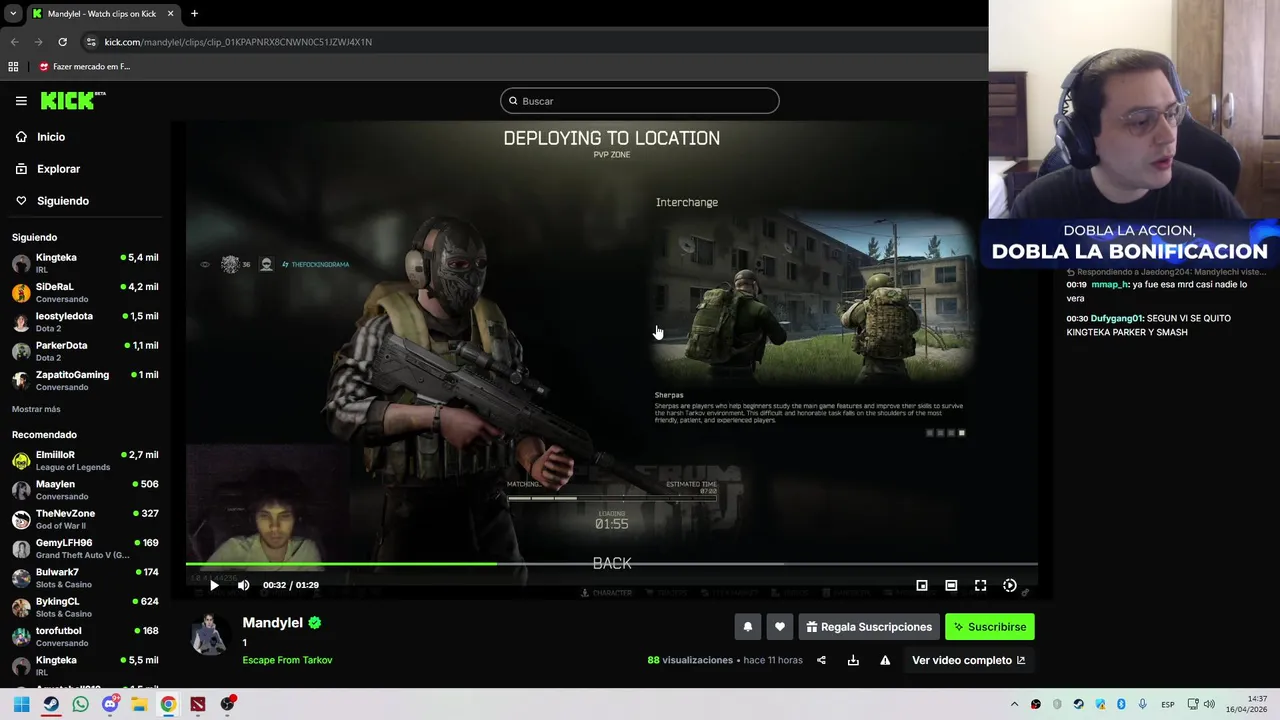1280x720 pixels.
Task: Open Mandylel channel name
Action: point(272,622)
